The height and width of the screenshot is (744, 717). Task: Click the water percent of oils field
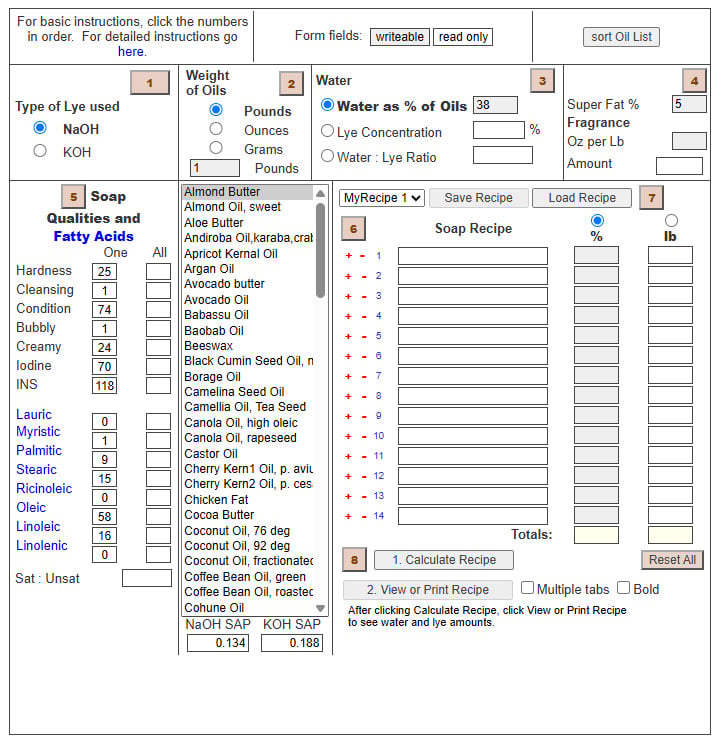pos(495,105)
